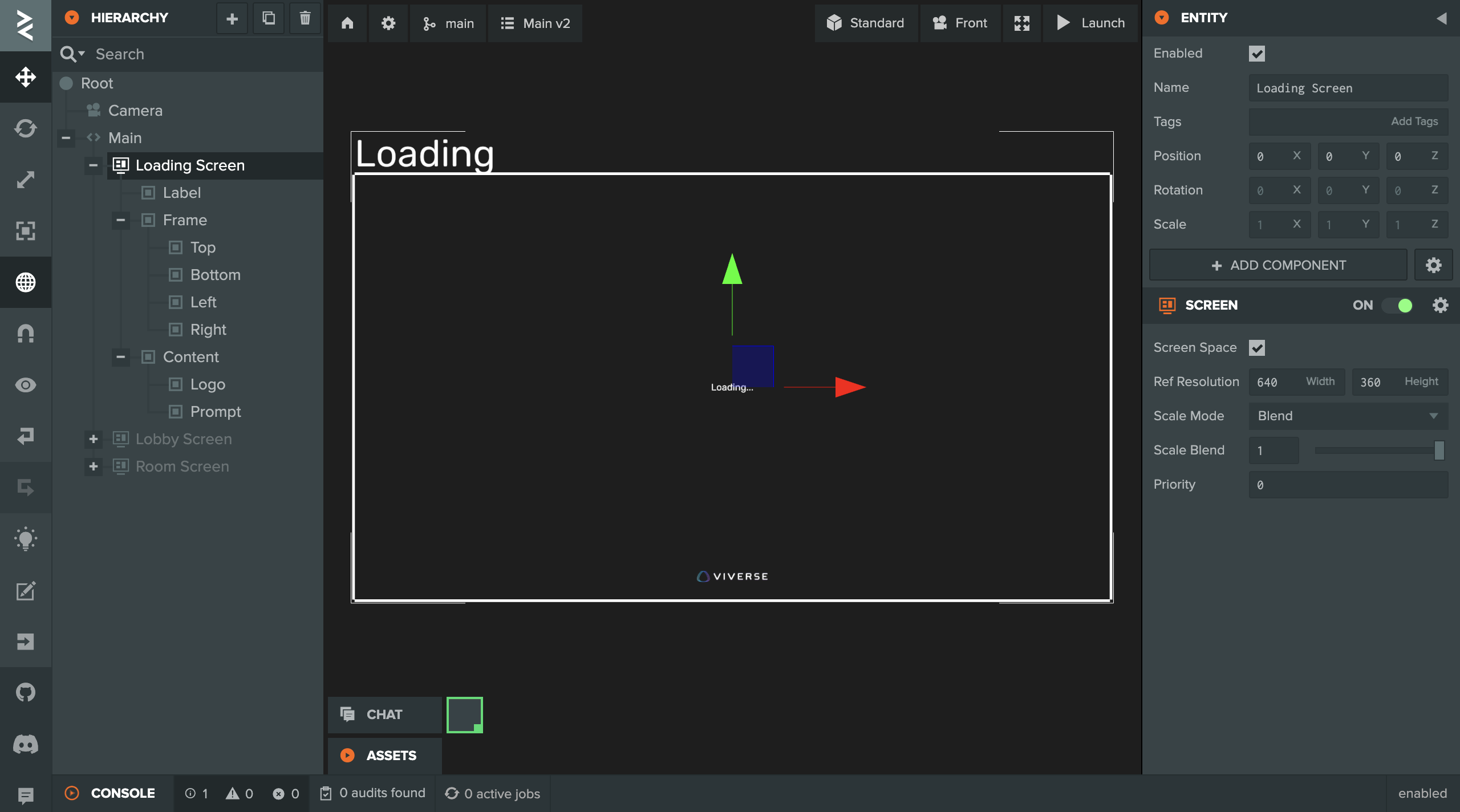Toggle the magnet snap icon
The image size is (1460, 812).
point(26,334)
